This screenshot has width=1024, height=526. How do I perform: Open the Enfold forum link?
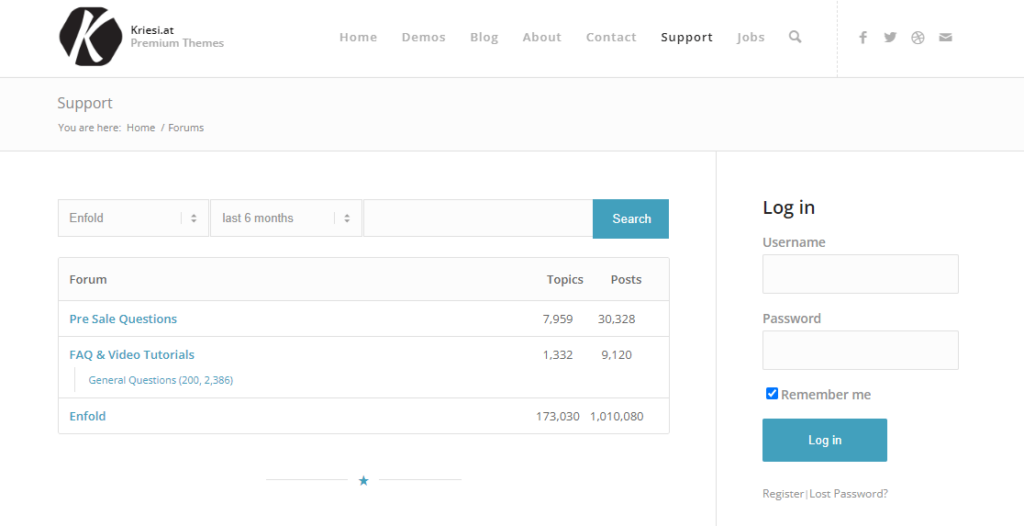click(88, 416)
